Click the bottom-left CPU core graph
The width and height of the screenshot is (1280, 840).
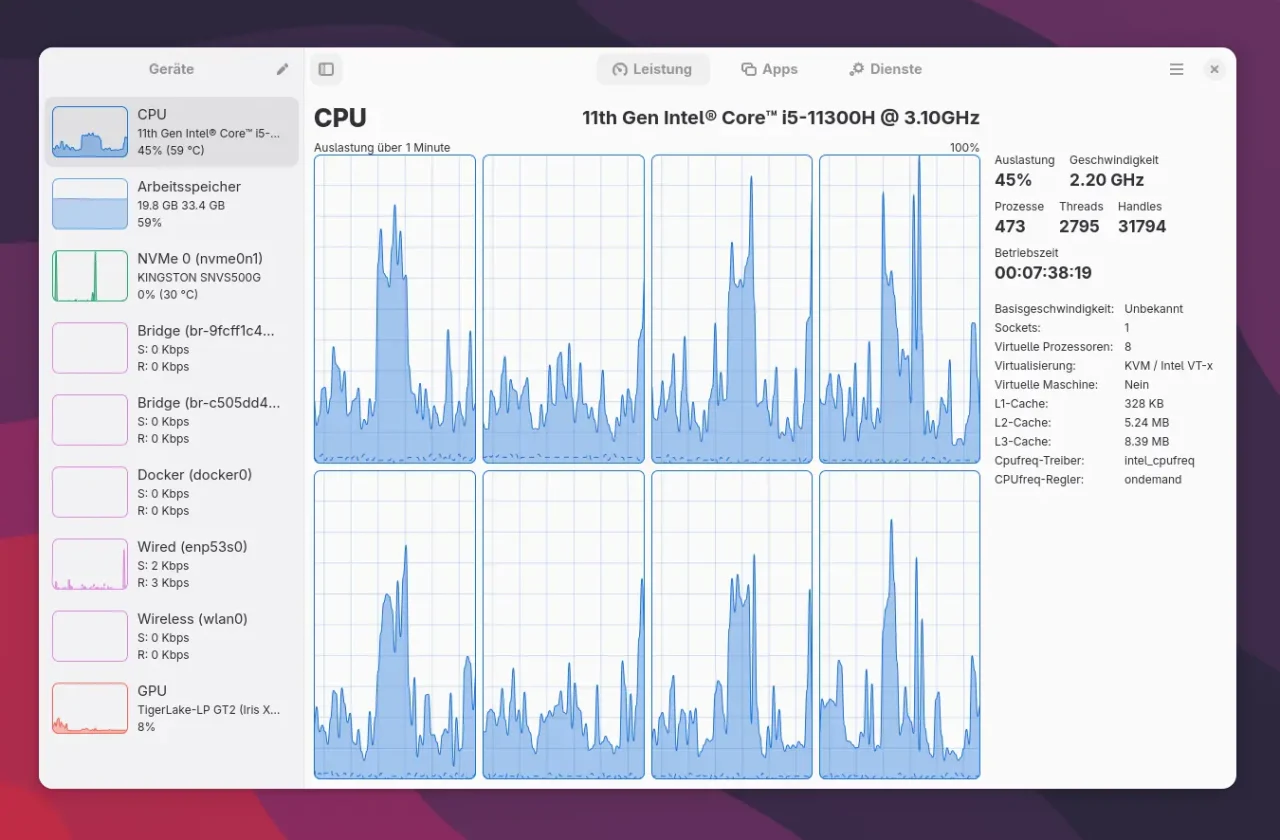[x=395, y=625]
